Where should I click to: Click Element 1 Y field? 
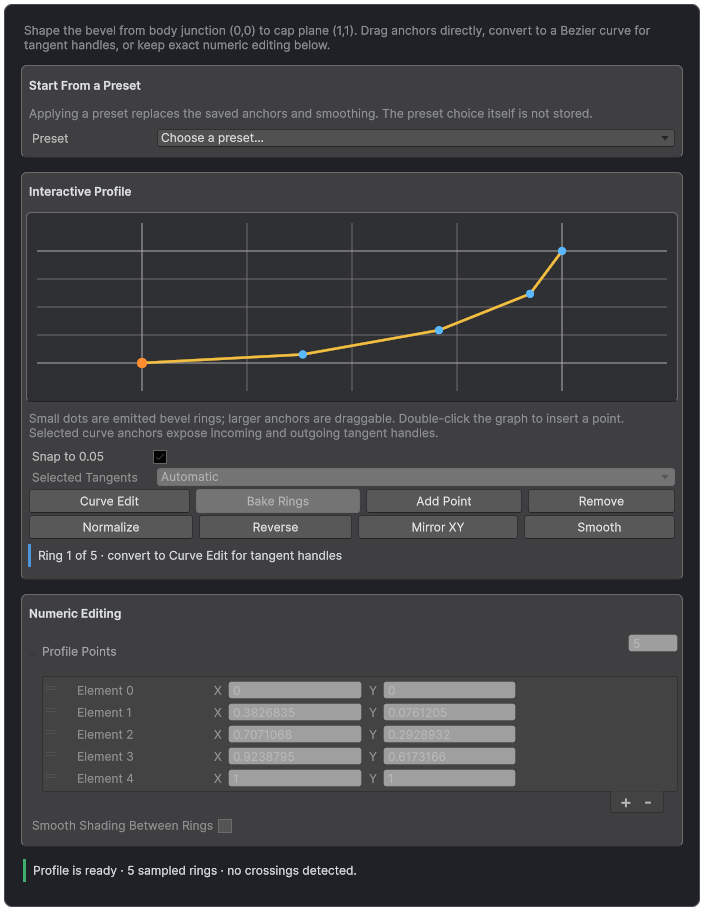[x=450, y=712]
